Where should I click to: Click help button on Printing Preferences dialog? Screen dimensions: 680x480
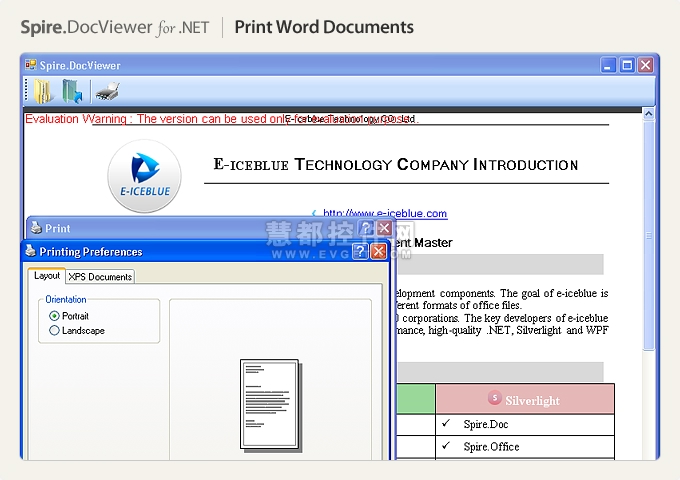(x=360, y=251)
